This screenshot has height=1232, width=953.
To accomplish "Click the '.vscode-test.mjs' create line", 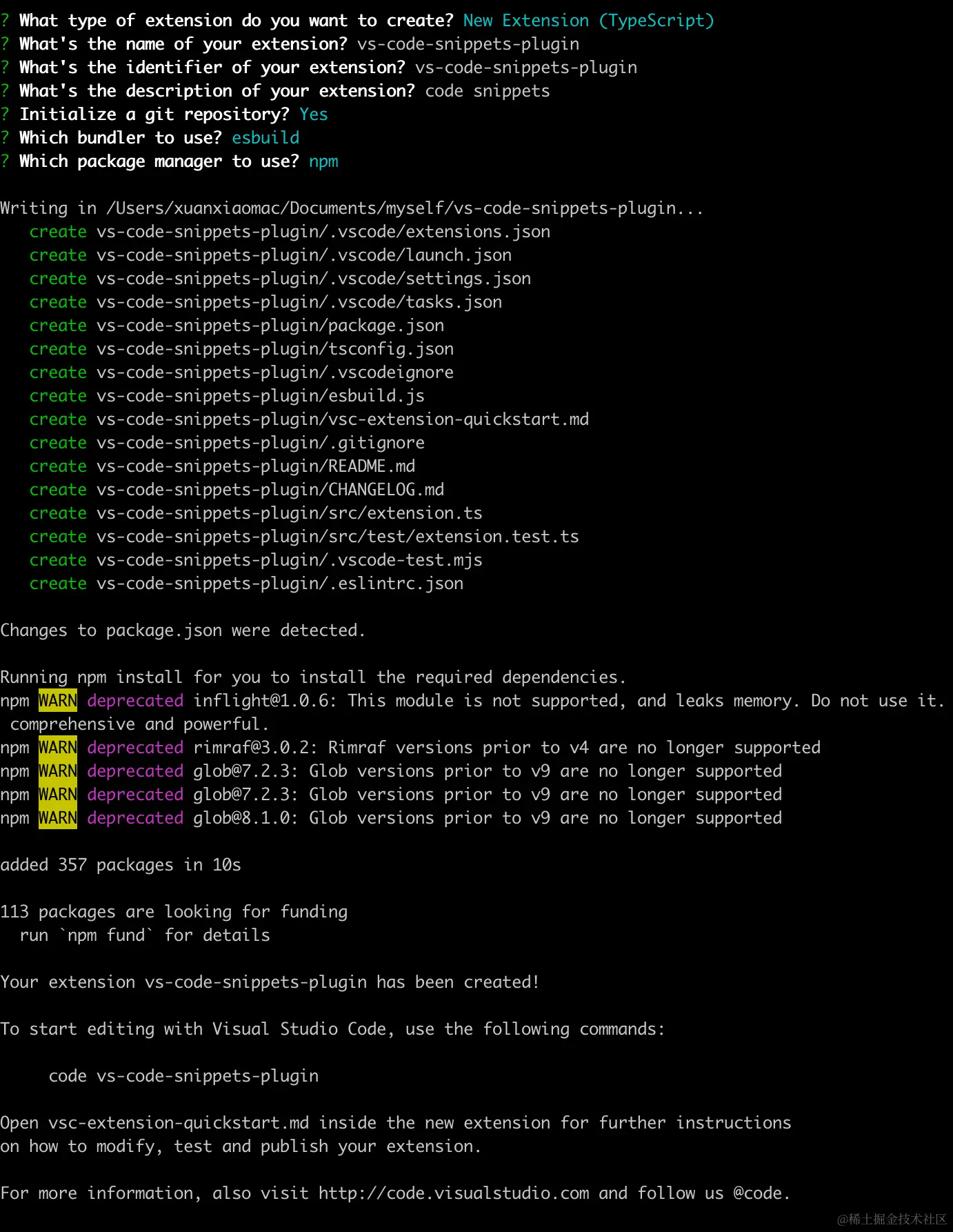I will (x=256, y=560).
